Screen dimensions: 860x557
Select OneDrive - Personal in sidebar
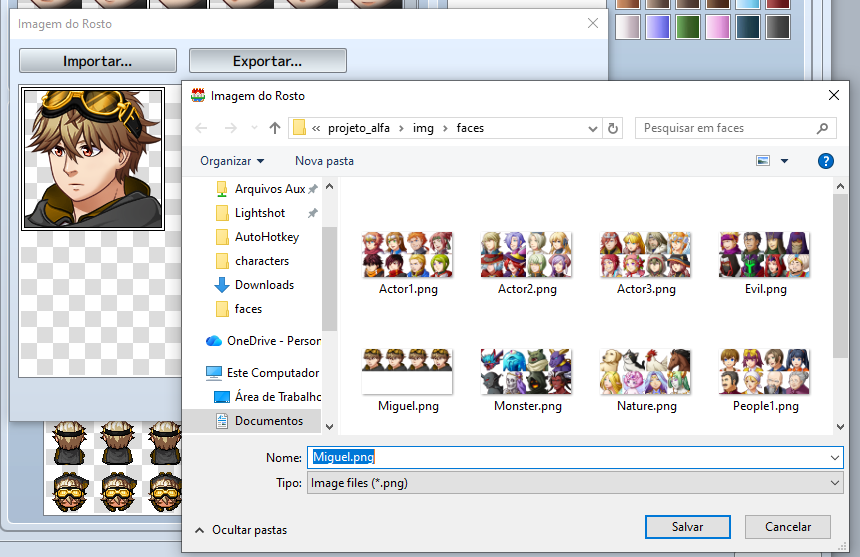point(263,341)
